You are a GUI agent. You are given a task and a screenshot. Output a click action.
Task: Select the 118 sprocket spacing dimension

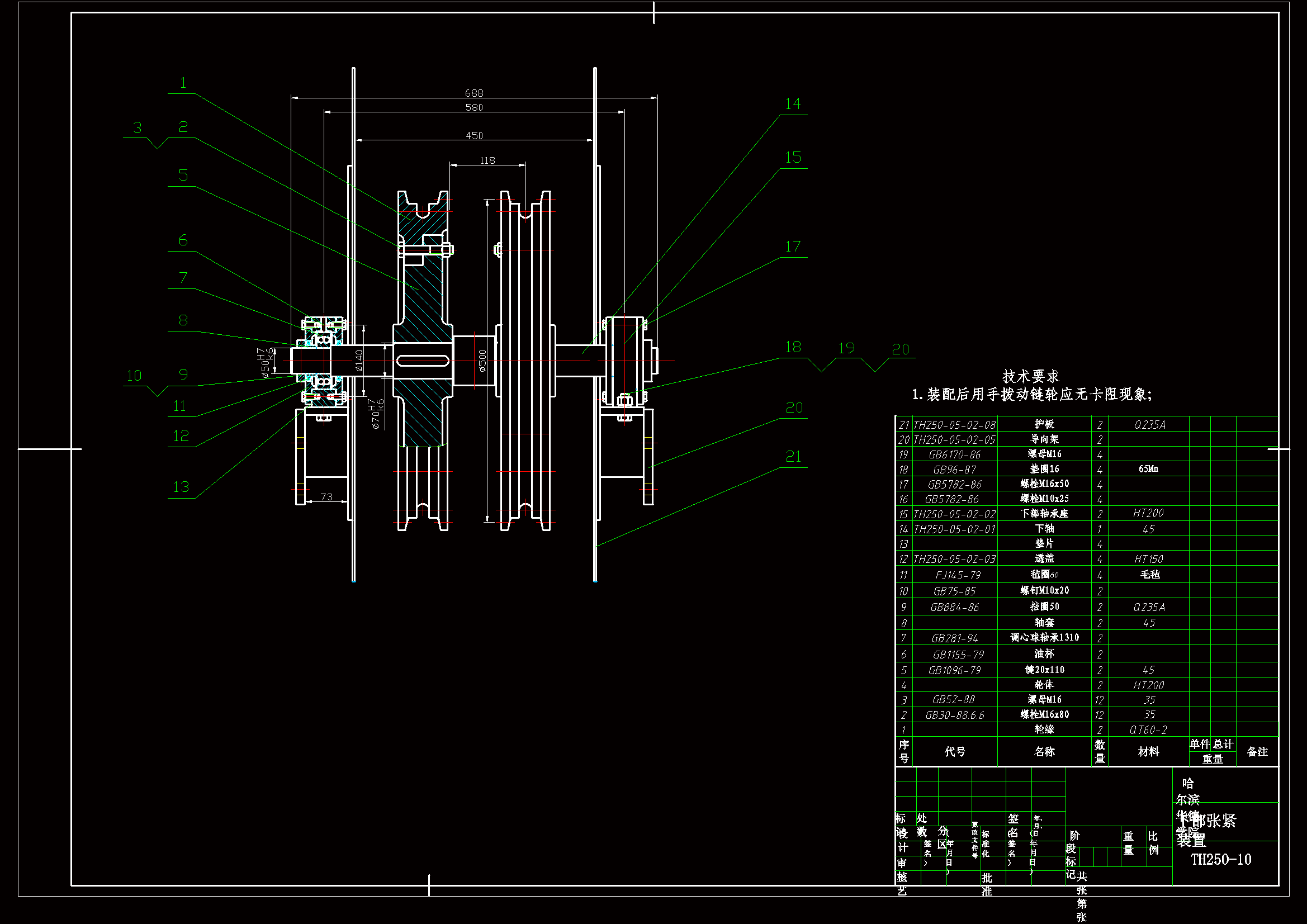point(487,160)
